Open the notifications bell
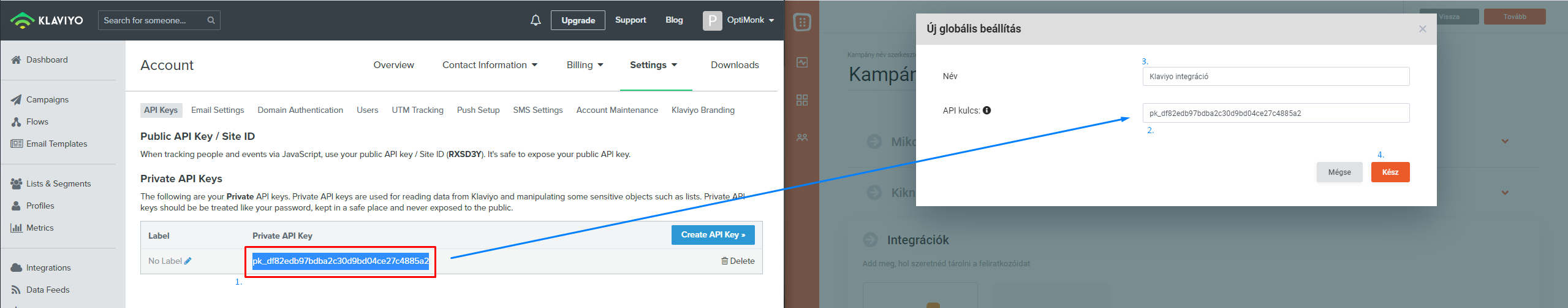This screenshot has height=308, width=1568. tap(536, 20)
